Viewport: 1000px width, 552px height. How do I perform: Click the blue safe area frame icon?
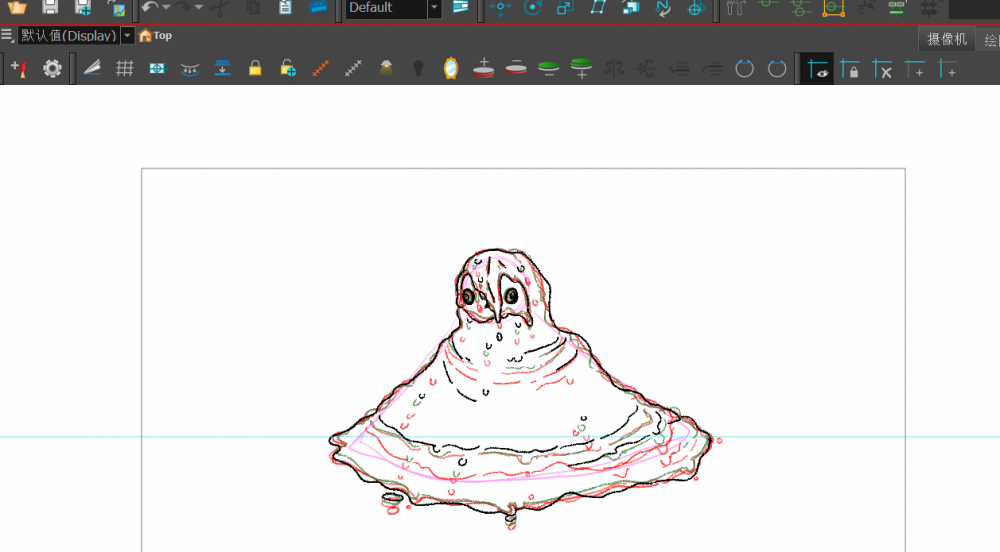click(157, 69)
